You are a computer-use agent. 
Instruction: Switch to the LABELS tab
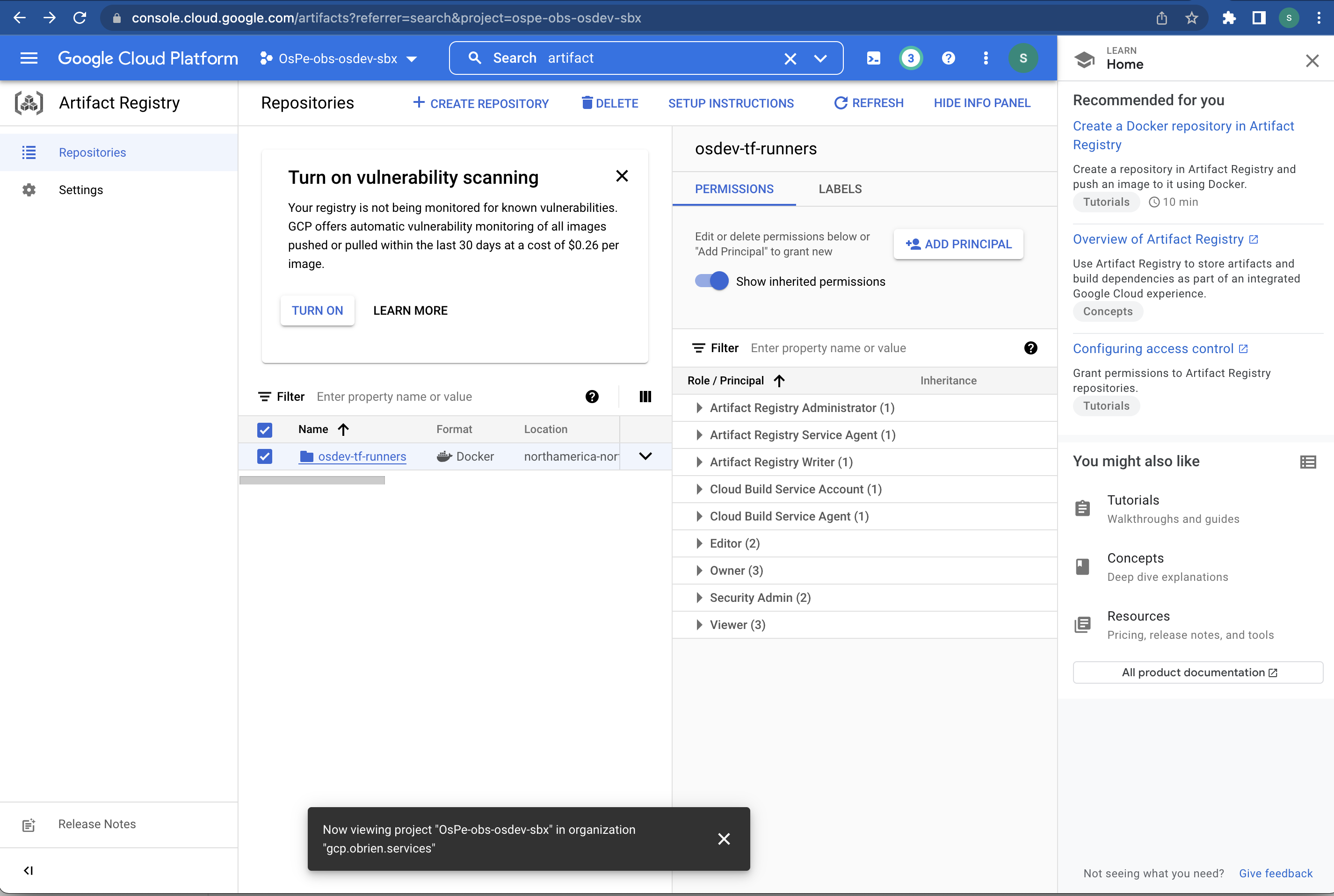[x=840, y=189]
